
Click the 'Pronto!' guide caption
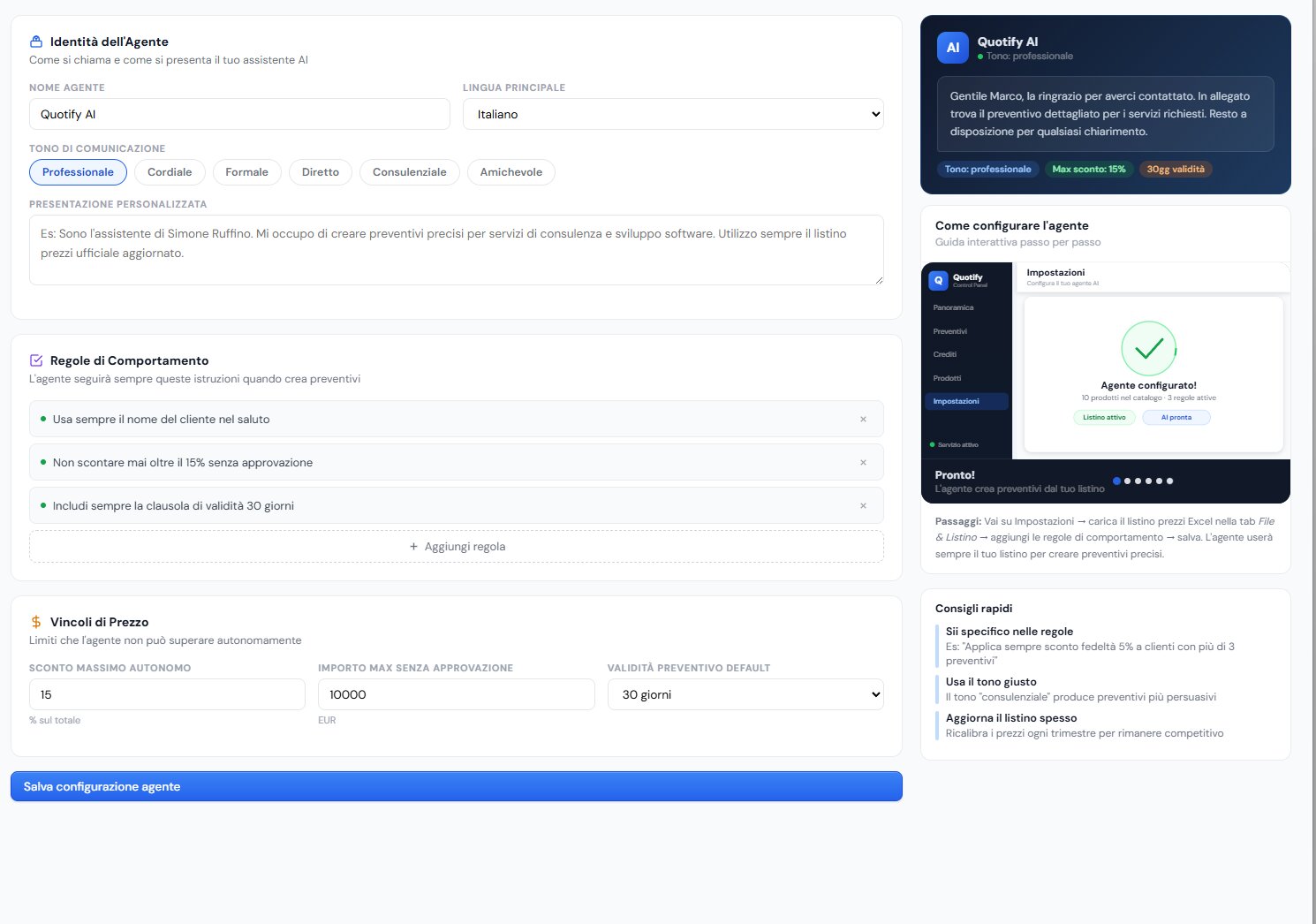tap(955, 474)
